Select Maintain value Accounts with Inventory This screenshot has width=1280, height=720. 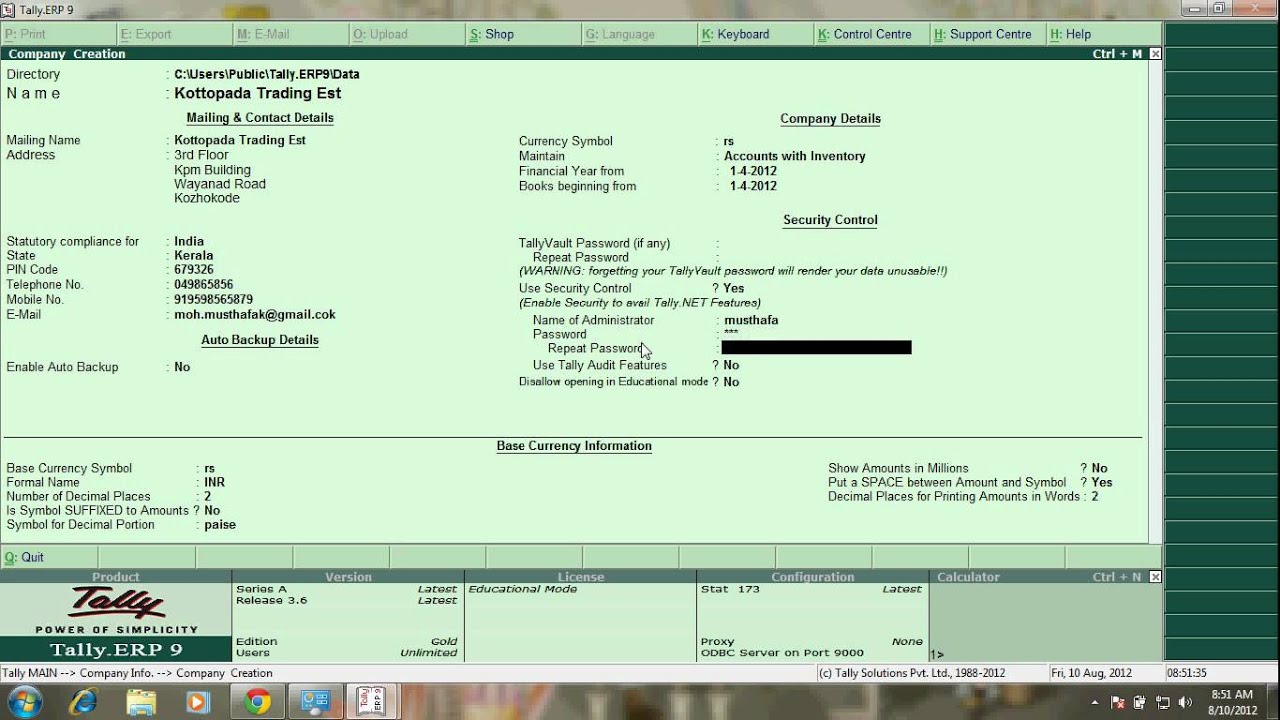point(795,156)
